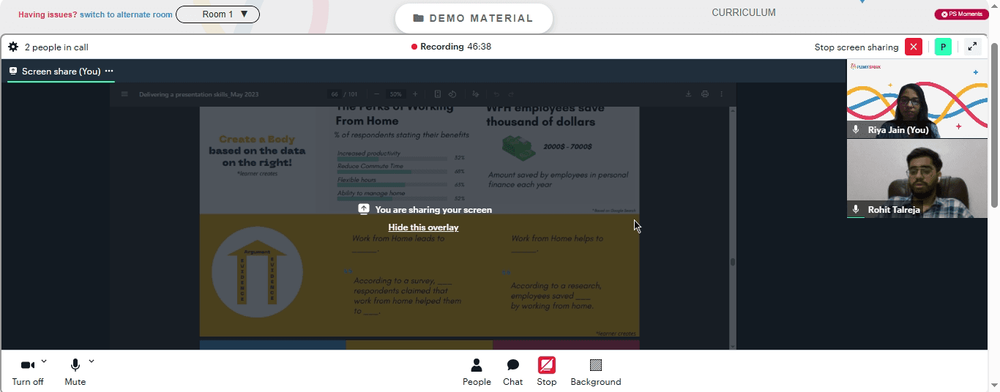Click the PDF page number field

334,94
